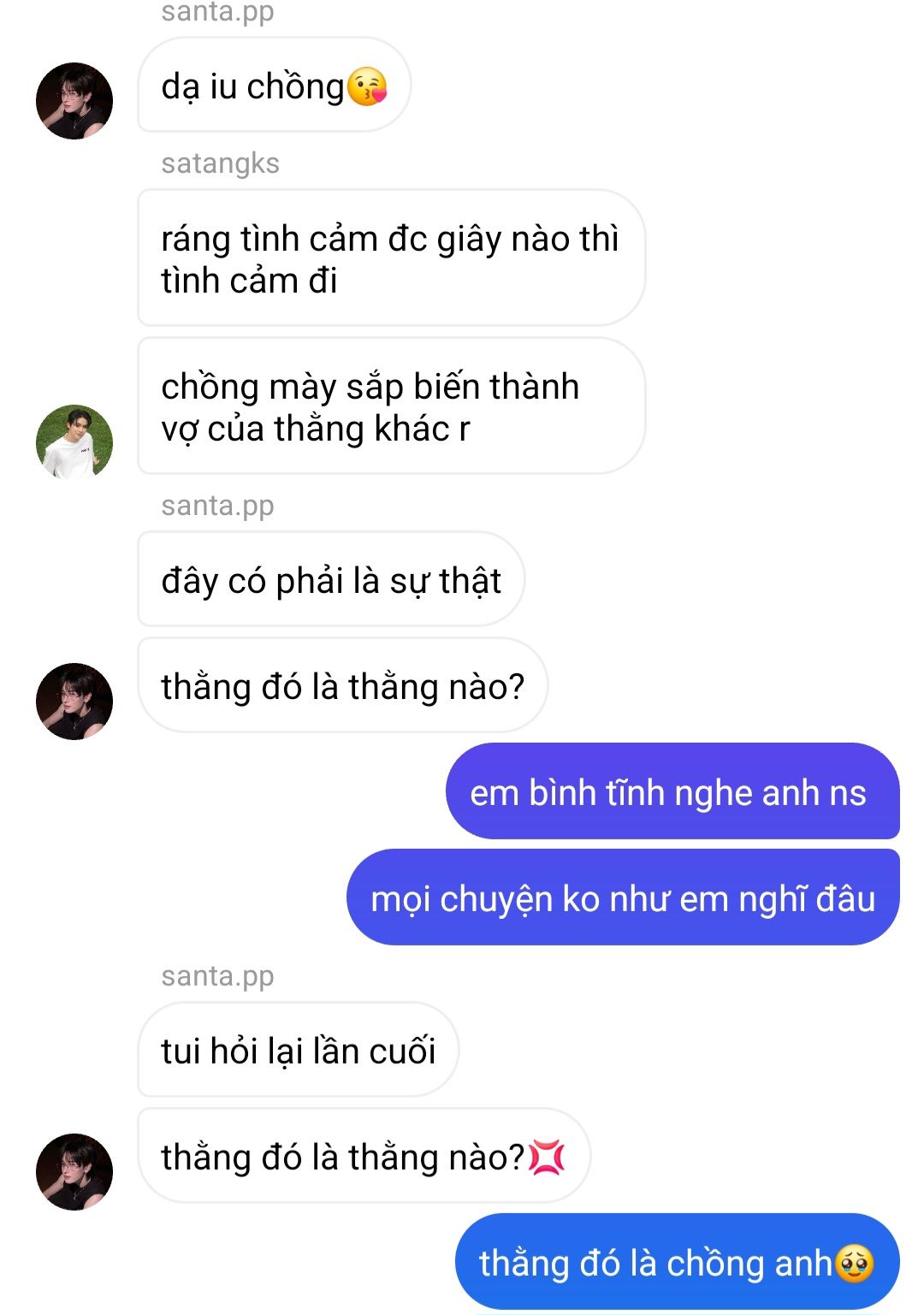Tap santa.pp avatar beside 'dạ iu chồng' message
The height and width of the screenshot is (1315, 924).
pyautogui.click(x=74, y=101)
